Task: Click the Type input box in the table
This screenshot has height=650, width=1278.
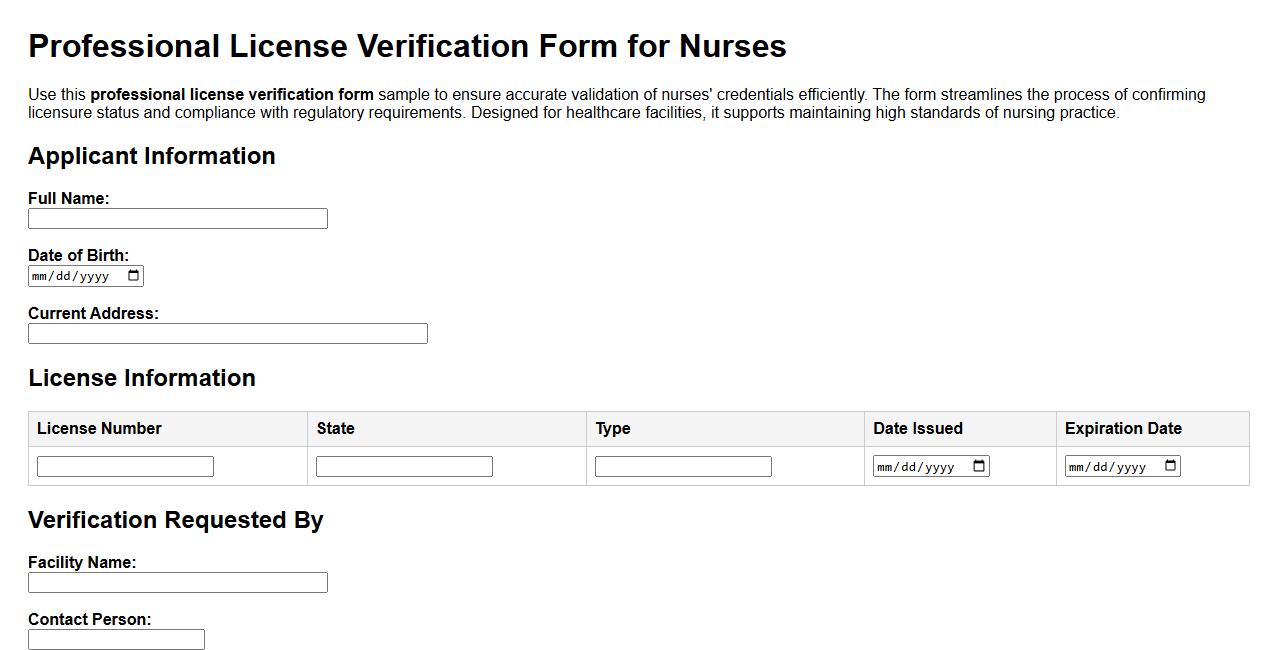Action: pos(682,465)
